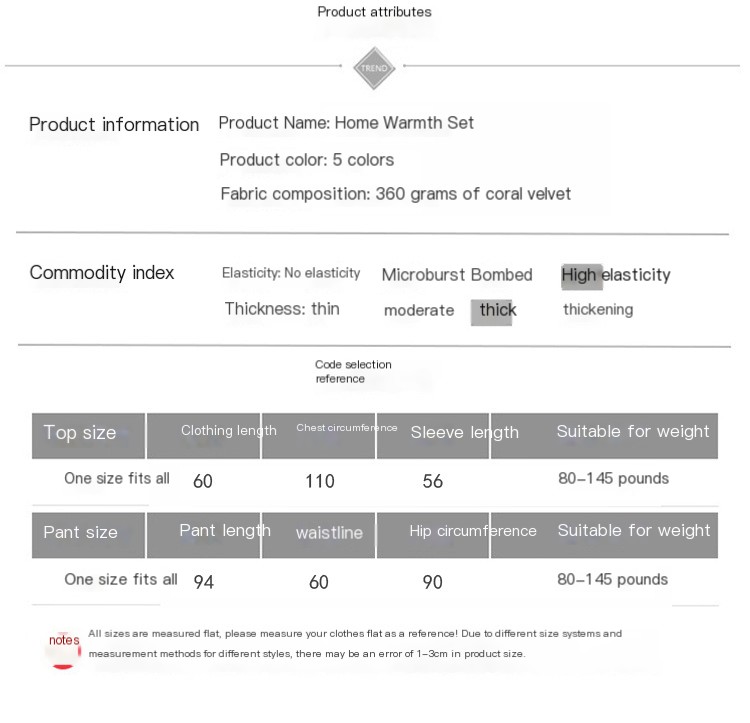
Task: Select the Microburst Bombed elasticity option
Action: (457, 275)
